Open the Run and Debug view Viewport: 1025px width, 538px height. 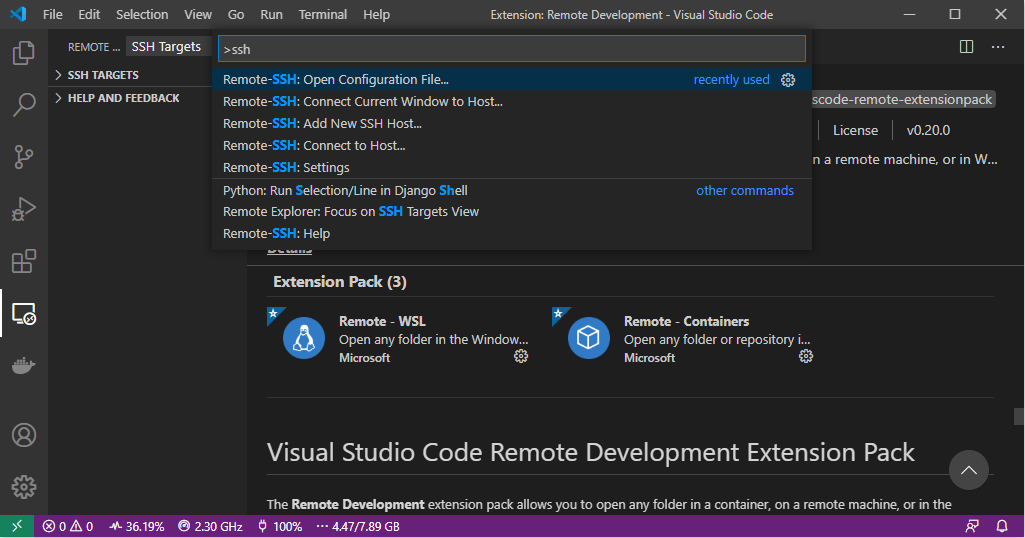[24, 209]
